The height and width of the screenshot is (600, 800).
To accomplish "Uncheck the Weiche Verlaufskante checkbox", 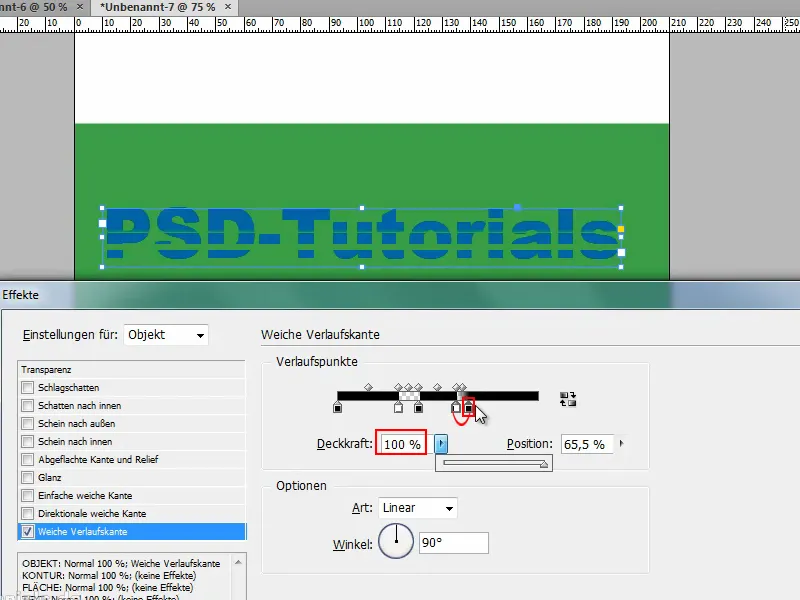I will click(28, 532).
